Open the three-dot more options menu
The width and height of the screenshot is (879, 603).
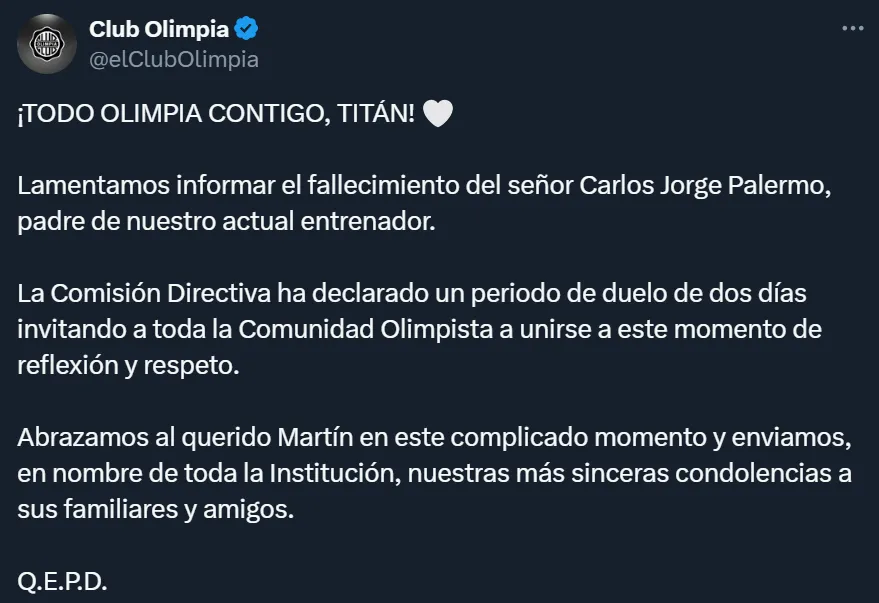pos(851,28)
